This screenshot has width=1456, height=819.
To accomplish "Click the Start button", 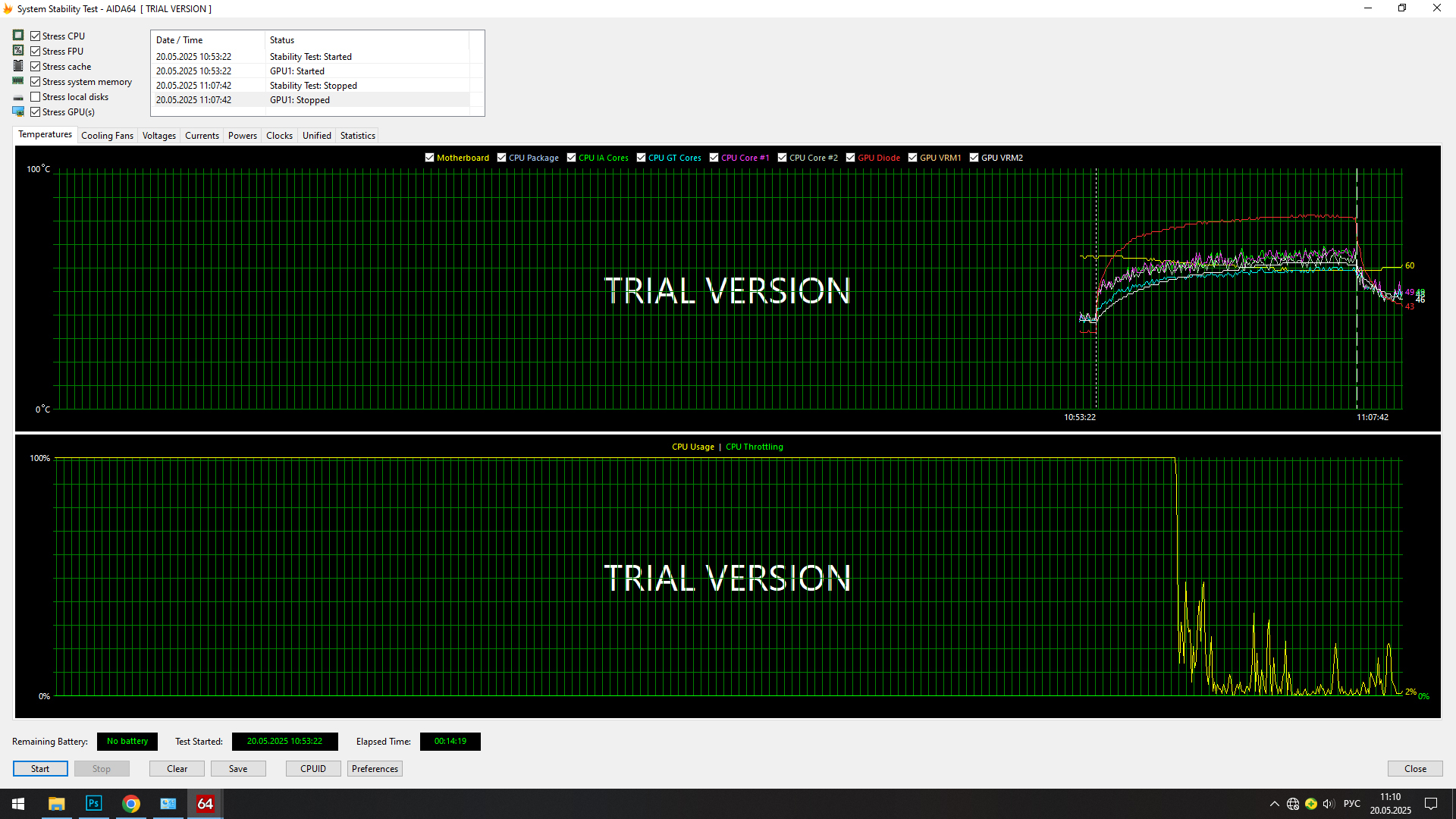I will 40,769.
